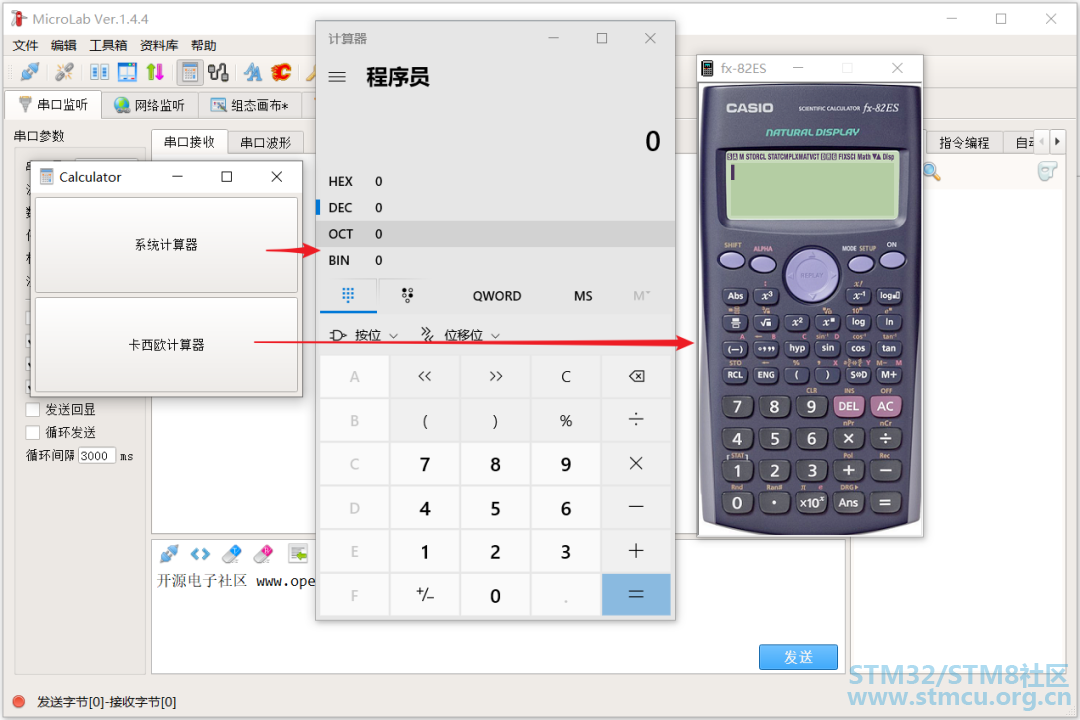Click the pink AC key on the Casio fx-82ES calculator
The width and height of the screenshot is (1080, 720).
click(x=885, y=407)
